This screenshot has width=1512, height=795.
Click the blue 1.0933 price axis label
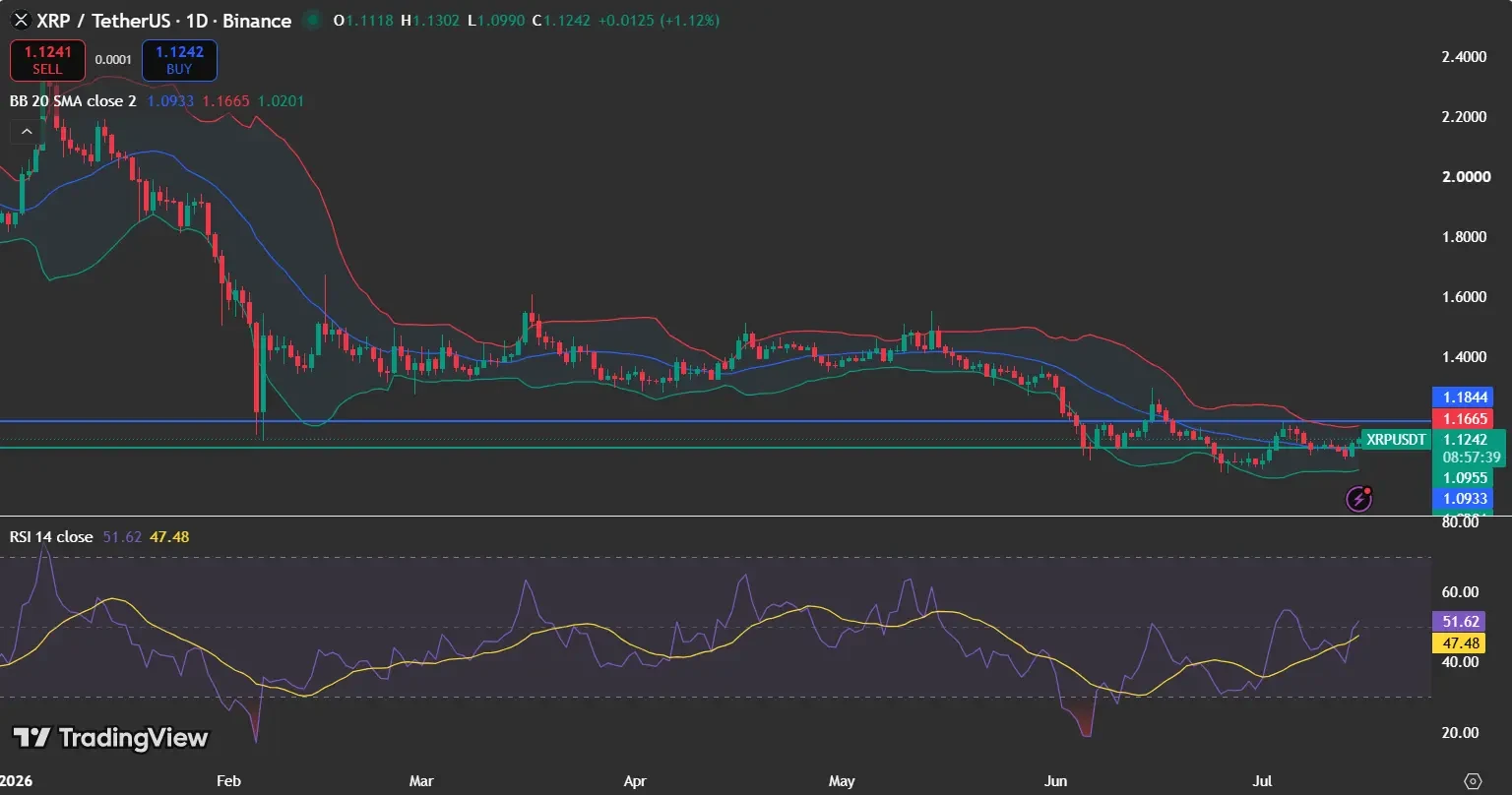[1463, 498]
